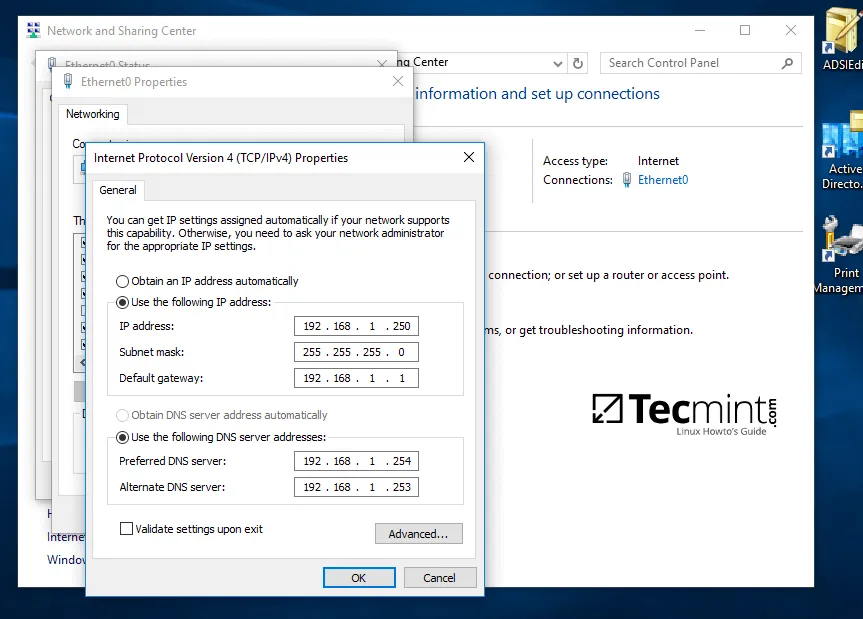Click the search icon in Search Control Panel
Viewport: 863px width, 619px height.
pos(787,62)
